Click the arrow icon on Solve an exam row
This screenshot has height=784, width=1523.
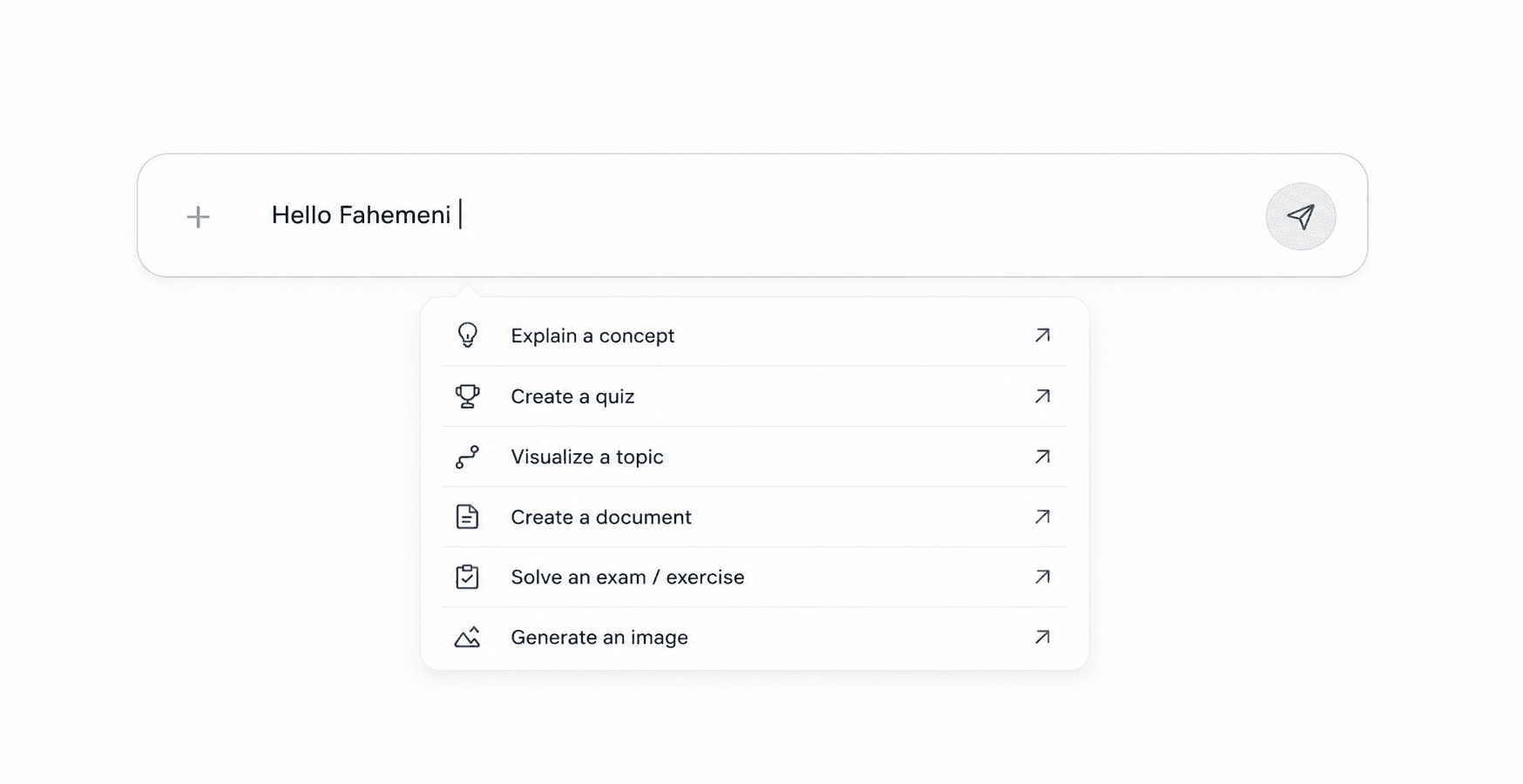(1042, 577)
